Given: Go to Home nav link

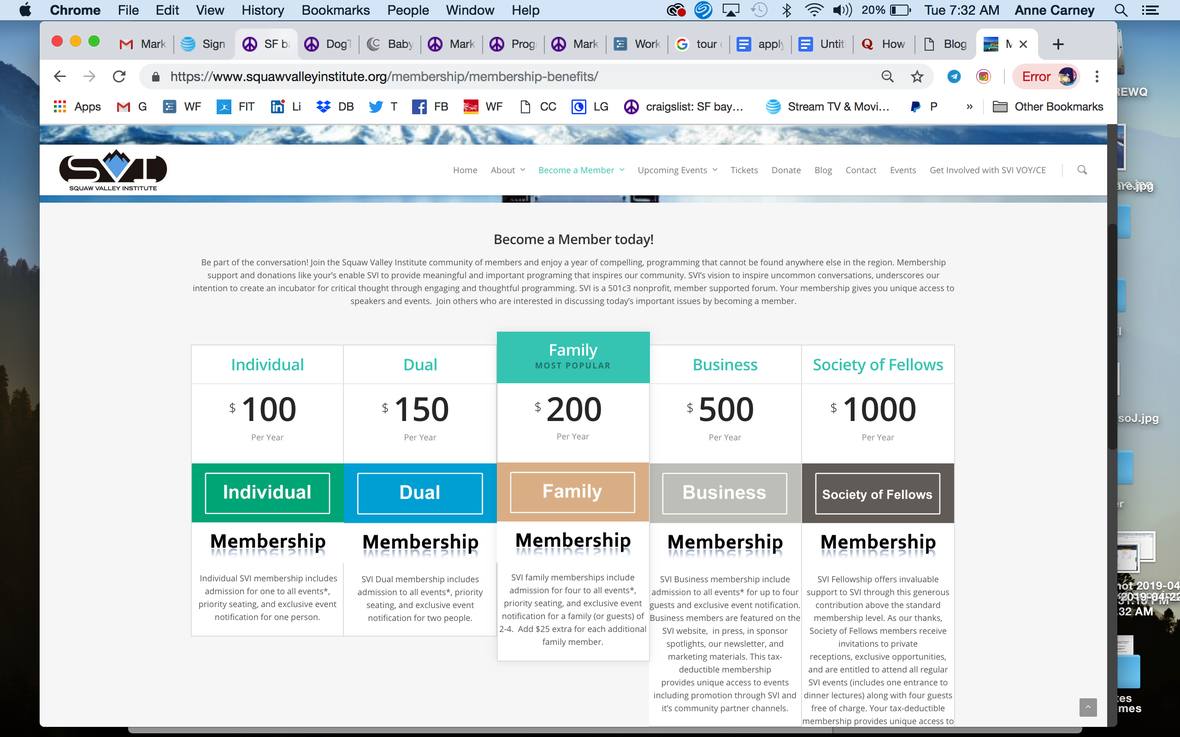Looking at the screenshot, I should coord(465,170).
